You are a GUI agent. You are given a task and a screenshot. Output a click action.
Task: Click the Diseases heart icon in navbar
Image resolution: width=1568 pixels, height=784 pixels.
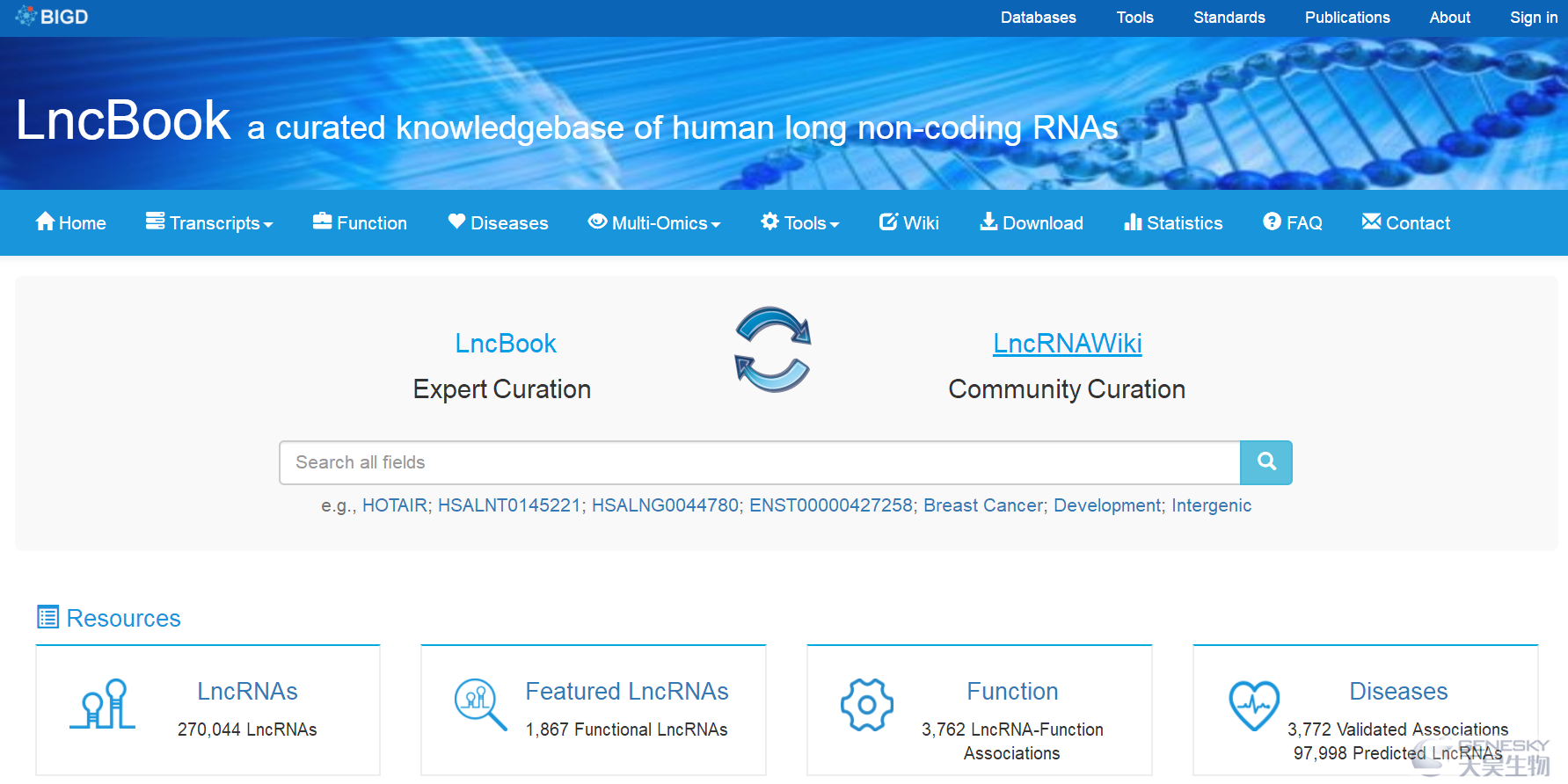pyautogui.click(x=456, y=221)
